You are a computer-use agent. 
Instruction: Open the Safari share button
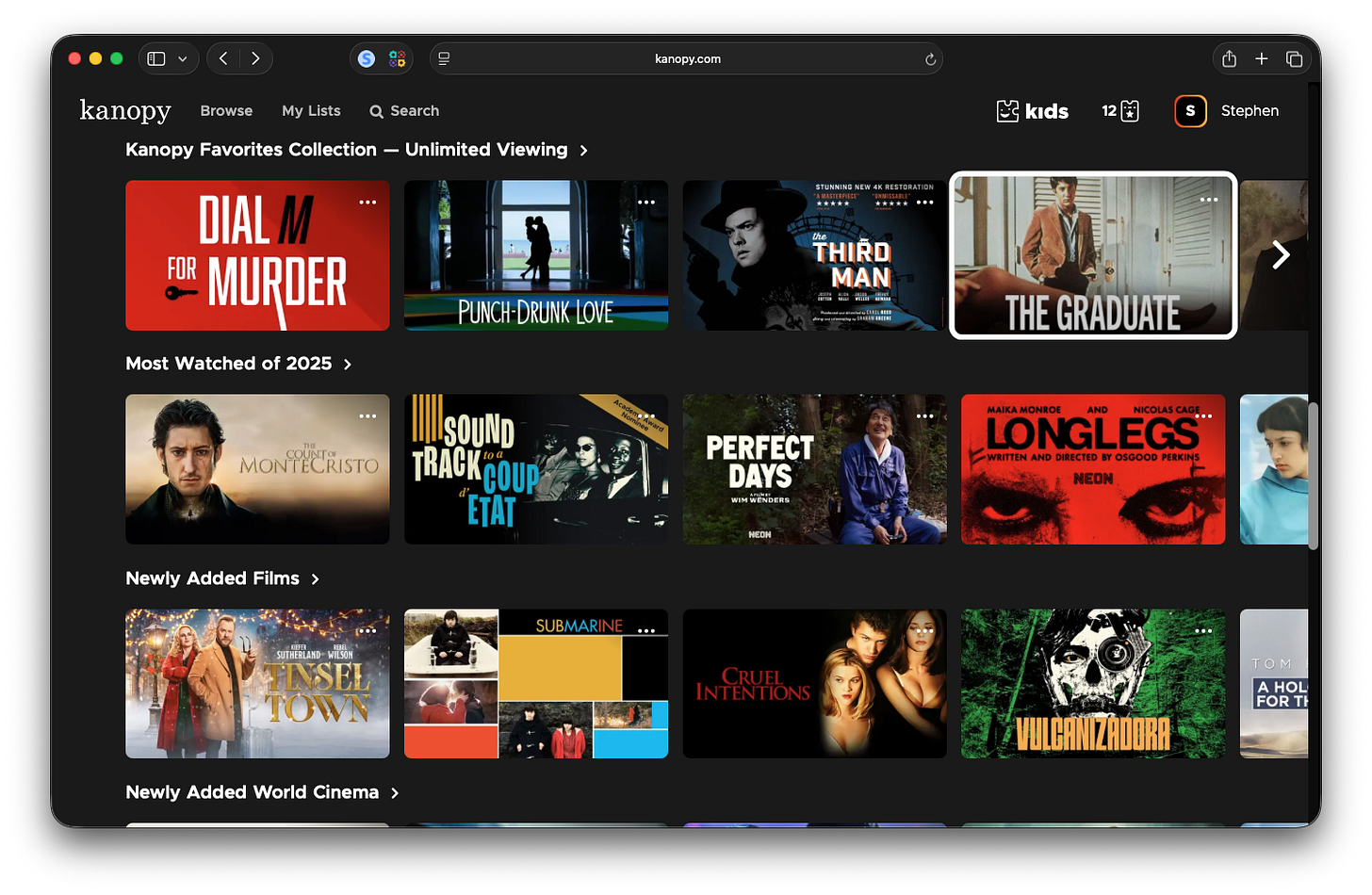point(1229,58)
